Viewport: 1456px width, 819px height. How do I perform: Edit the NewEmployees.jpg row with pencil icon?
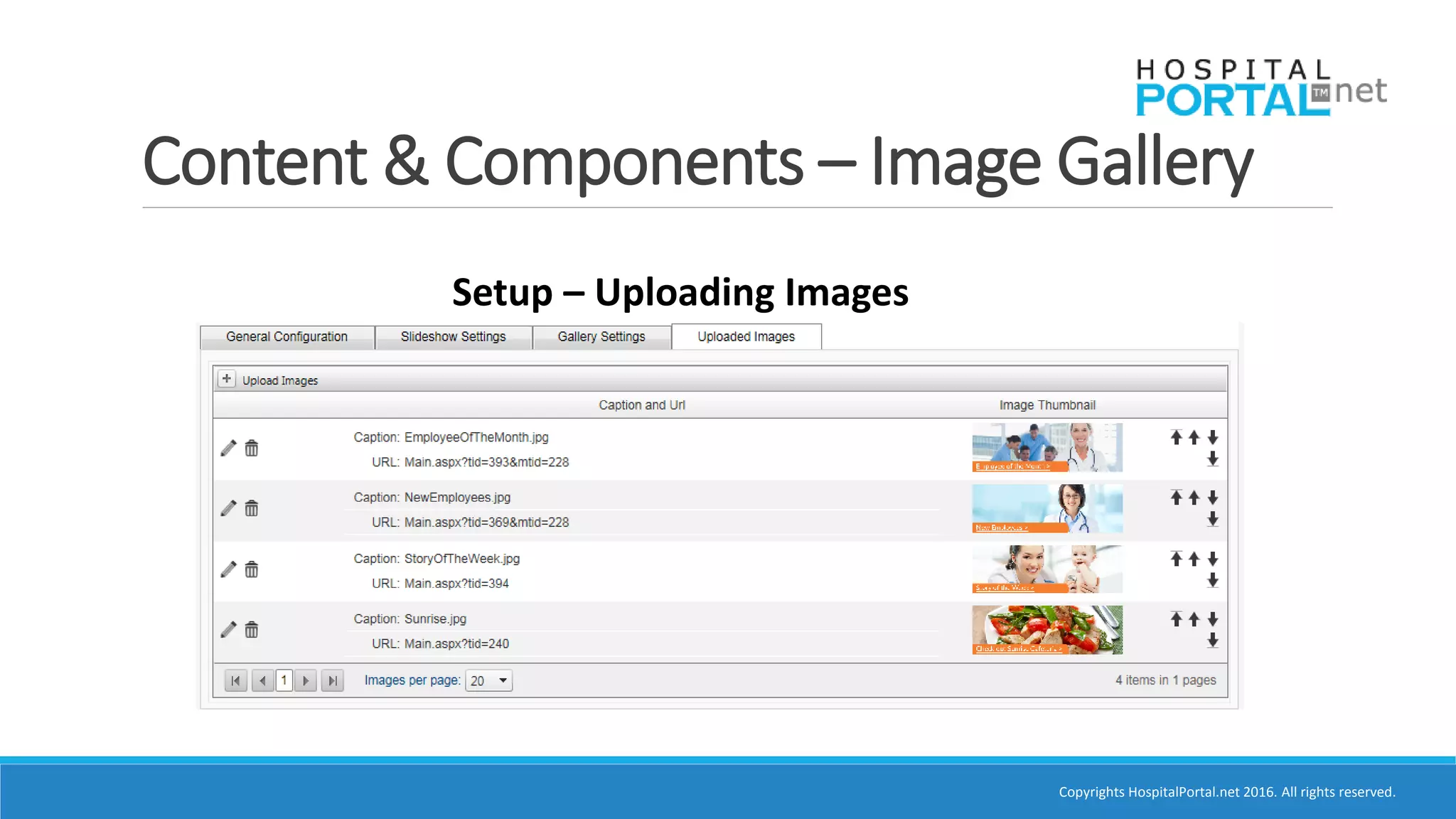coord(228,508)
